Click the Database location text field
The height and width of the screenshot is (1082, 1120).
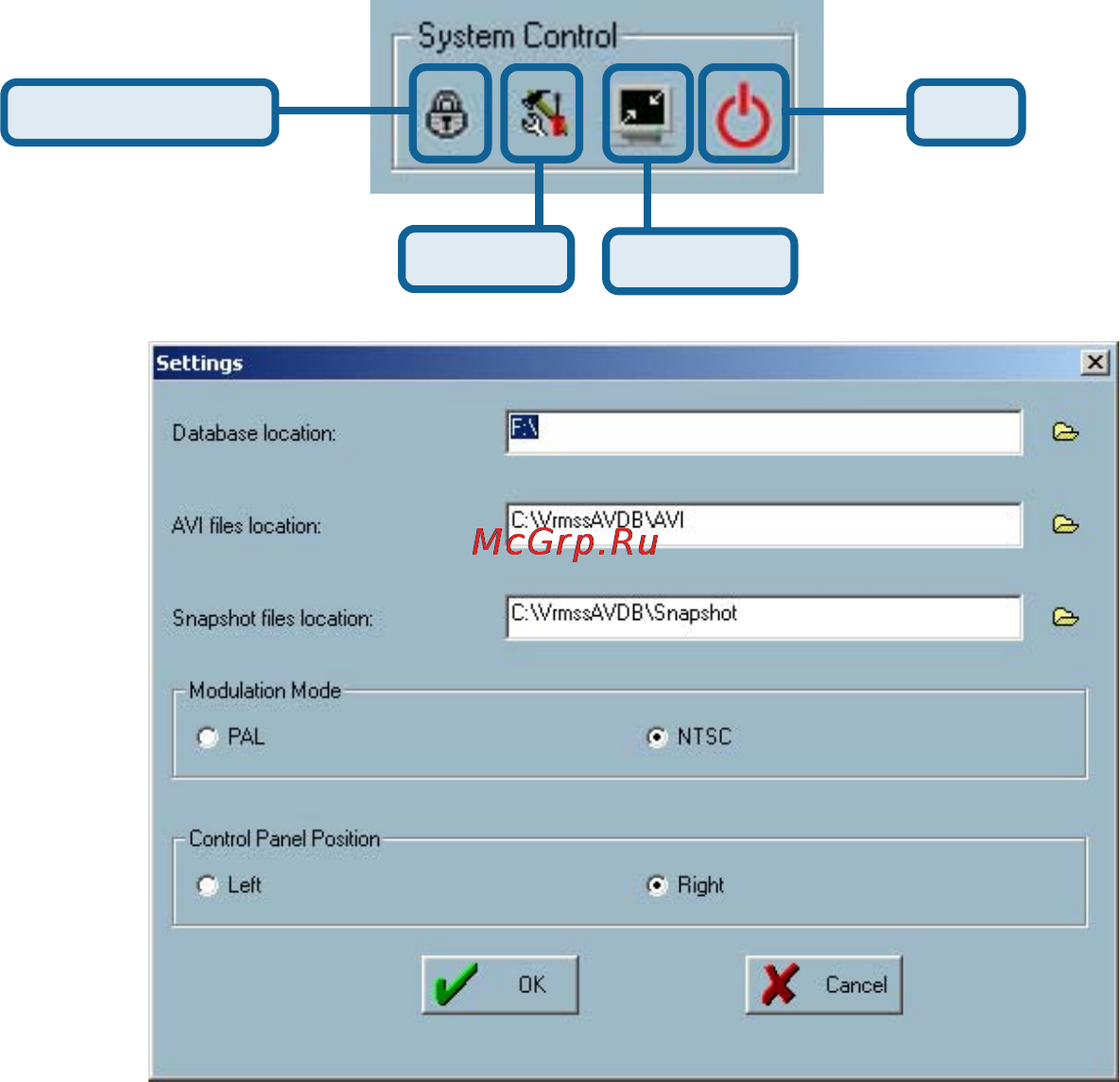[764, 432]
